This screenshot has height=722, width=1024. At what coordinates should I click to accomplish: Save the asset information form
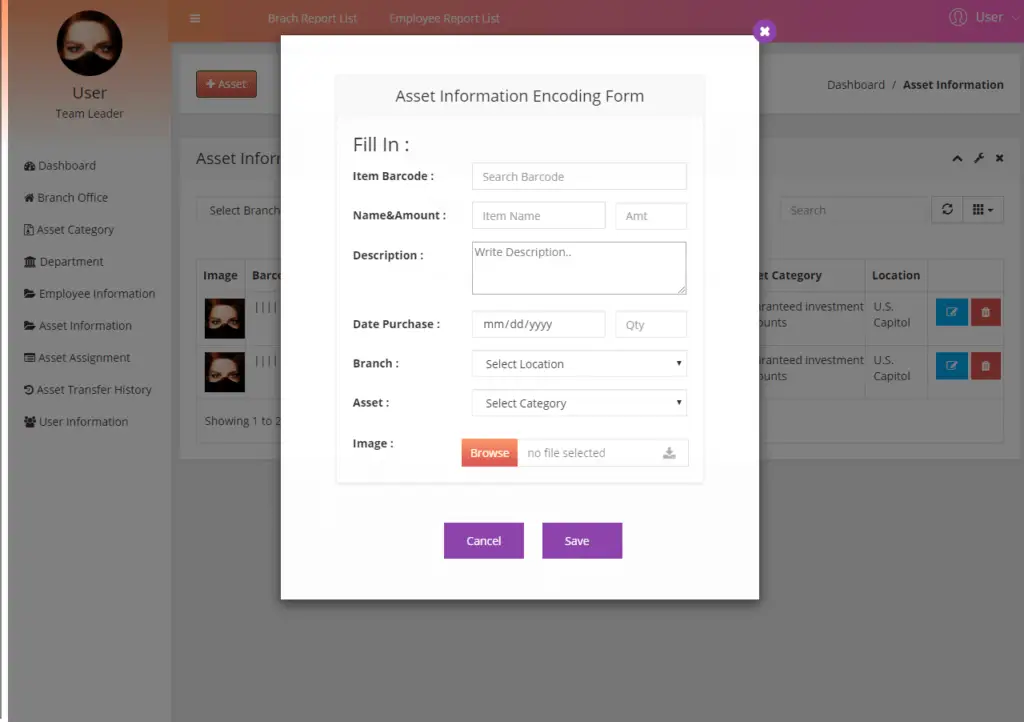(582, 539)
